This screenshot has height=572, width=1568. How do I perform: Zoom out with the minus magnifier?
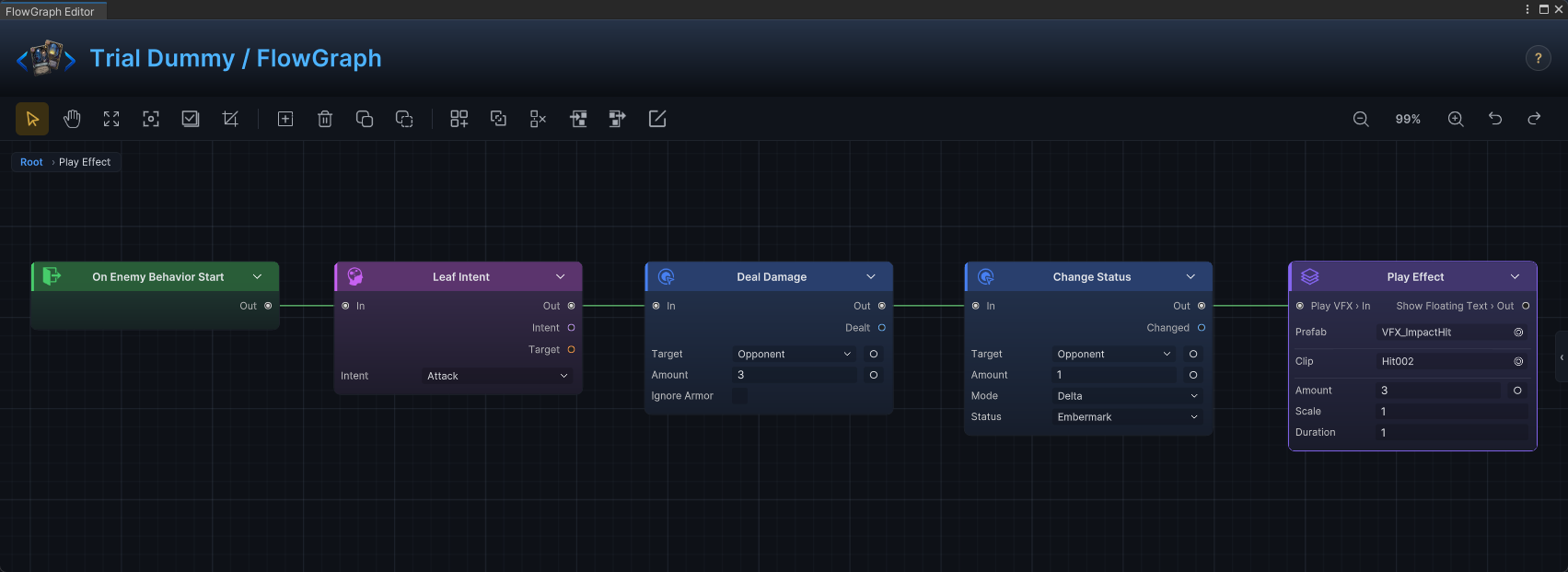(x=1361, y=119)
